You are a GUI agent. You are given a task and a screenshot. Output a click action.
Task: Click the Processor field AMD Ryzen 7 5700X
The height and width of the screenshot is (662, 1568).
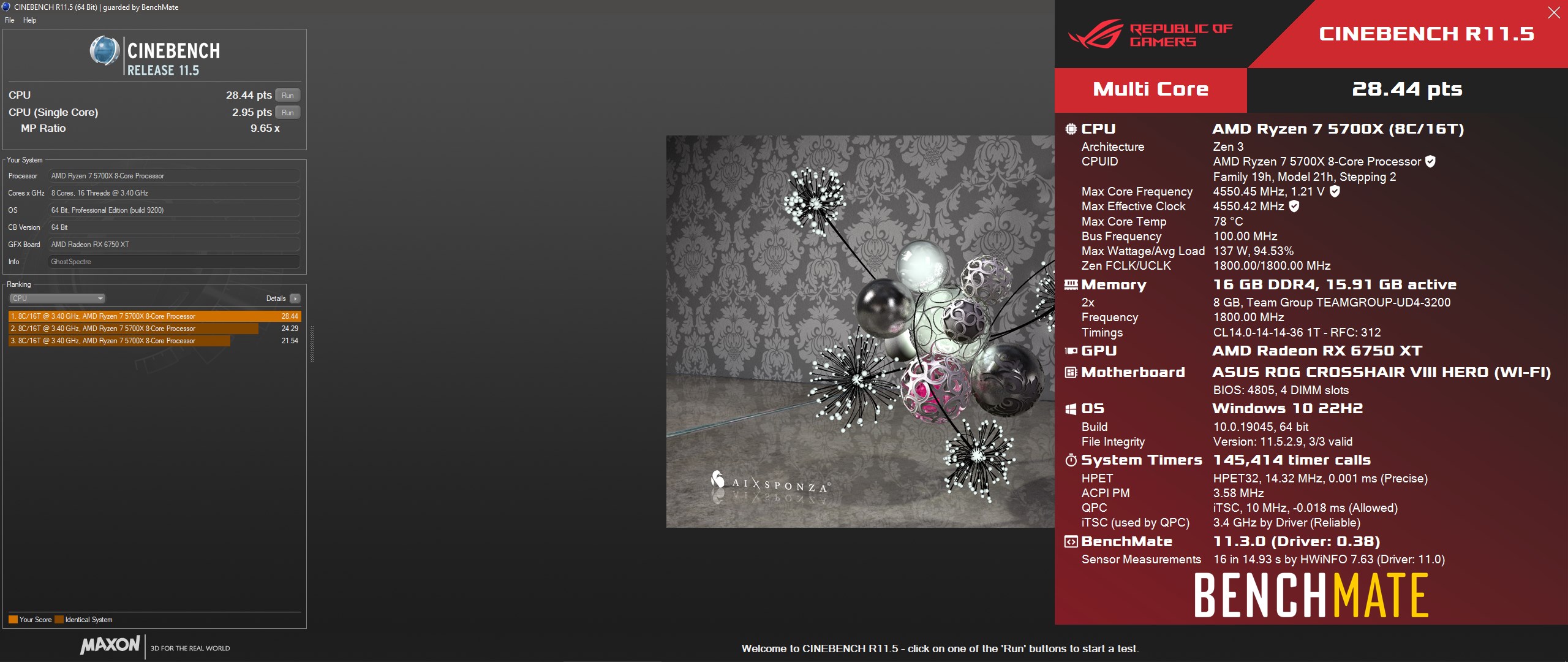click(x=174, y=176)
